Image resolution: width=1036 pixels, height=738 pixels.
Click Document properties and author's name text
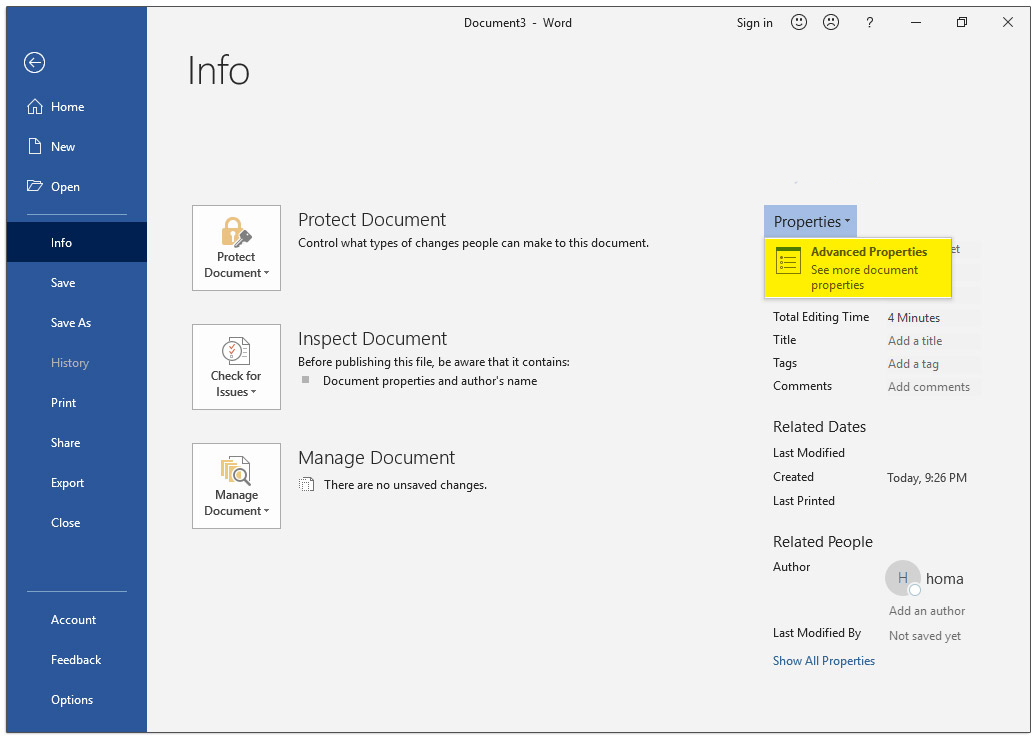430,381
